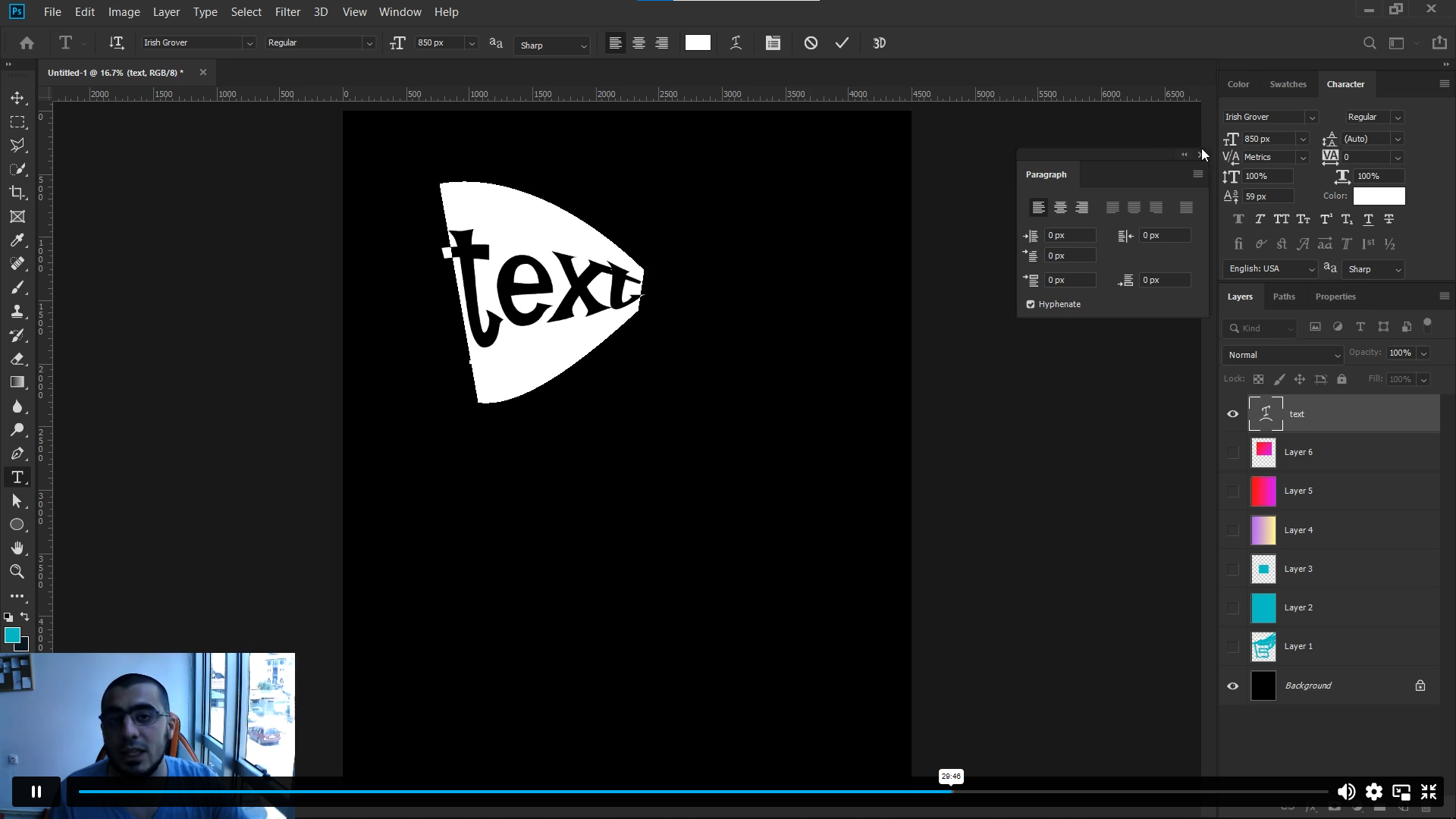The width and height of the screenshot is (1456, 819).
Task: Toggle visibility of Background layer
Action: [1233, 685]
